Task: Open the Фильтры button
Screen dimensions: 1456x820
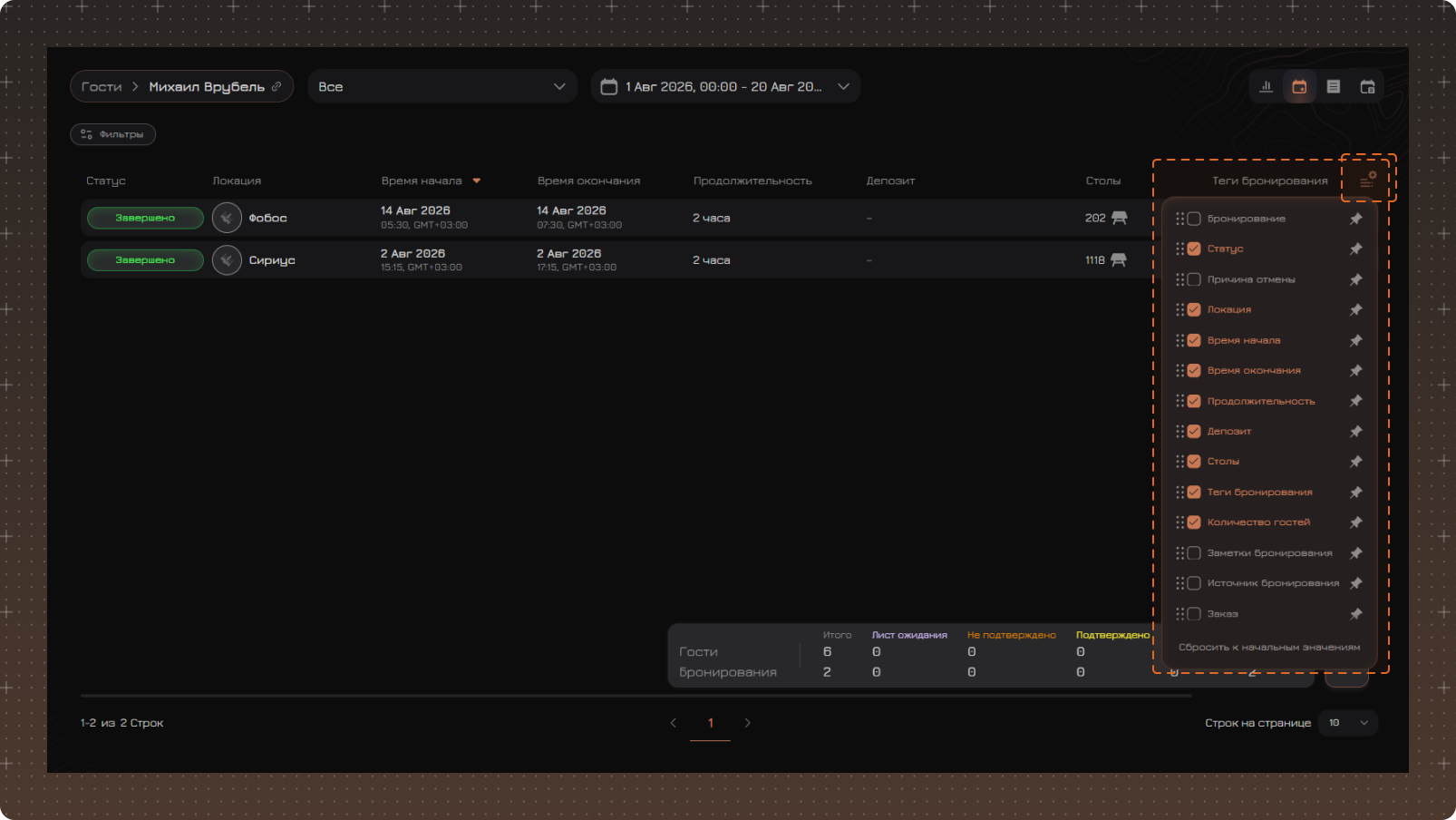Action: pos(113,134)
